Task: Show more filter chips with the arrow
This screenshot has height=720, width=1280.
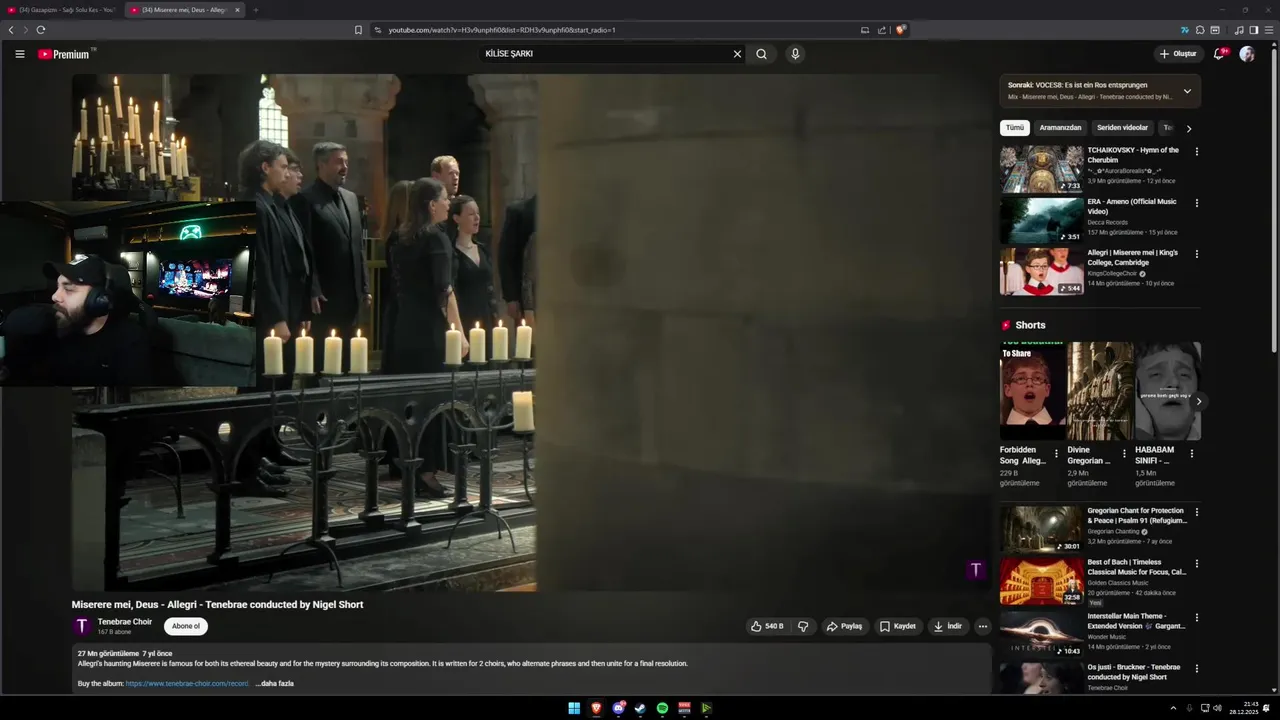Action: tap(1189, 128)
